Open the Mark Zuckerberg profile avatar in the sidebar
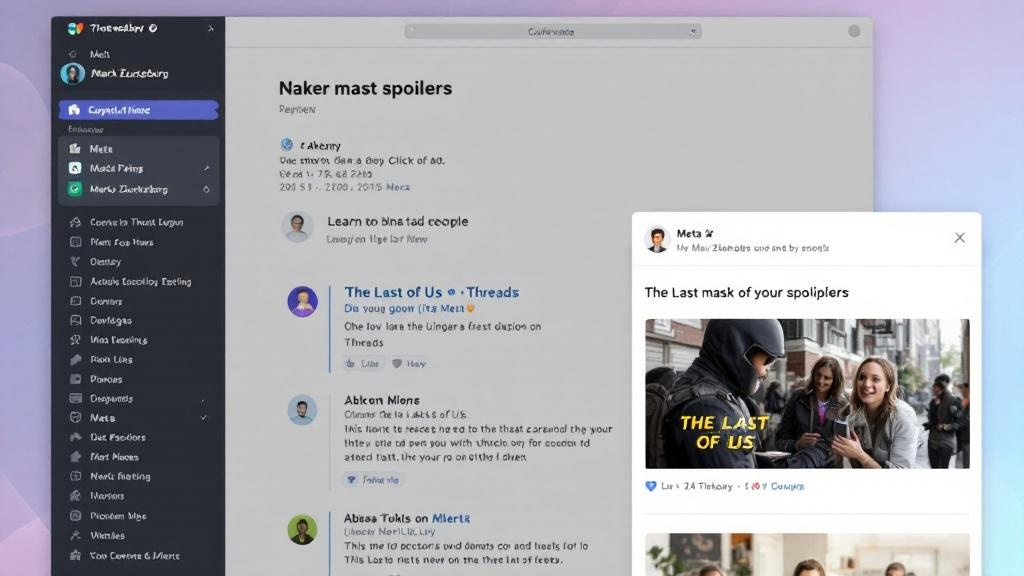1024x576 pixels. (72, 73)
